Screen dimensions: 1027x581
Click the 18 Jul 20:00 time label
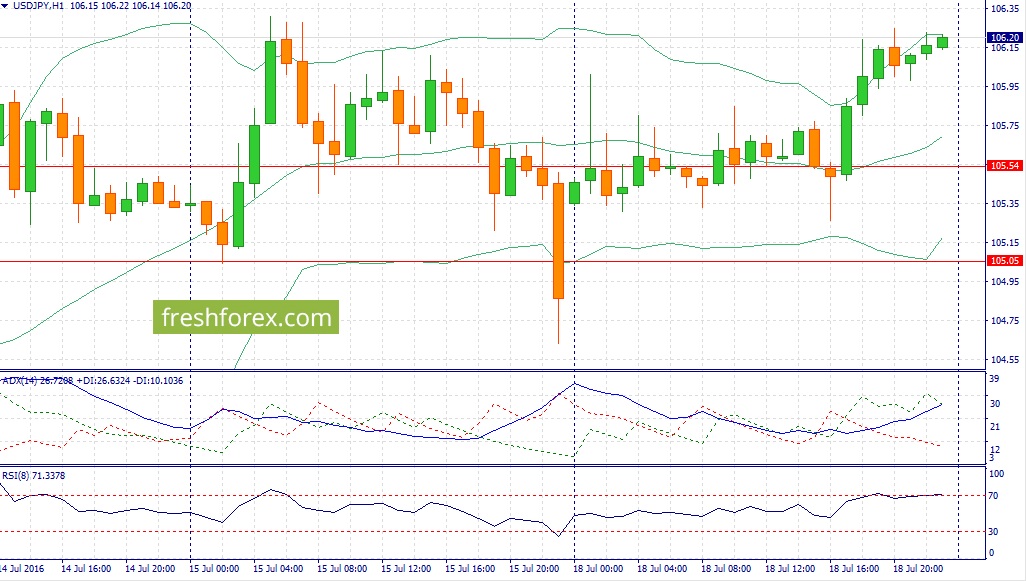918,569
